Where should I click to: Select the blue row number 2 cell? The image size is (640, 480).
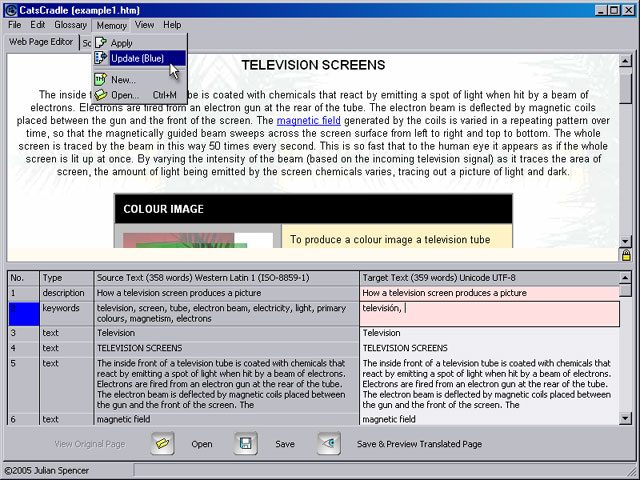pyautogui.click(x=24, y=313)
